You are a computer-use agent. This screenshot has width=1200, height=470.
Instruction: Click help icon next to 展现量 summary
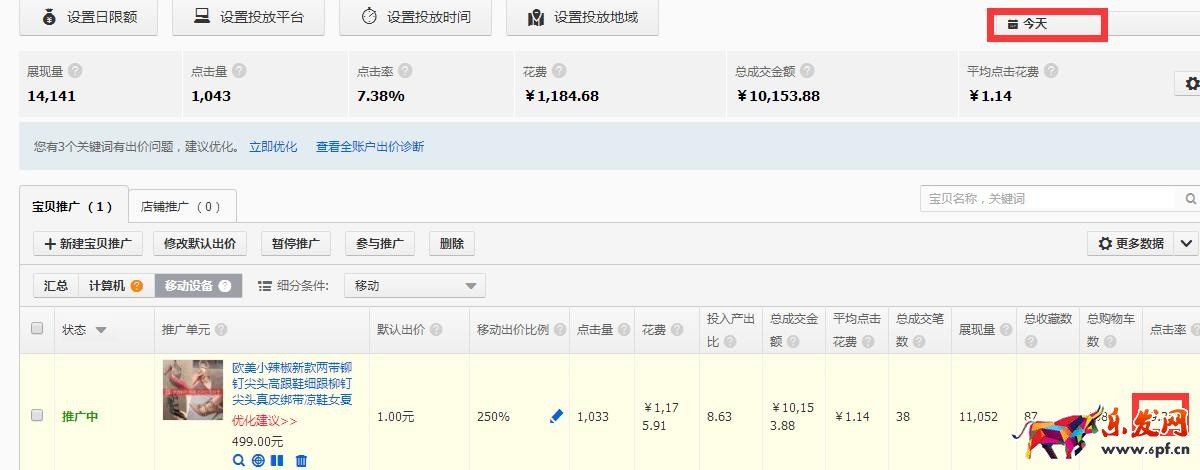[75, 71]
